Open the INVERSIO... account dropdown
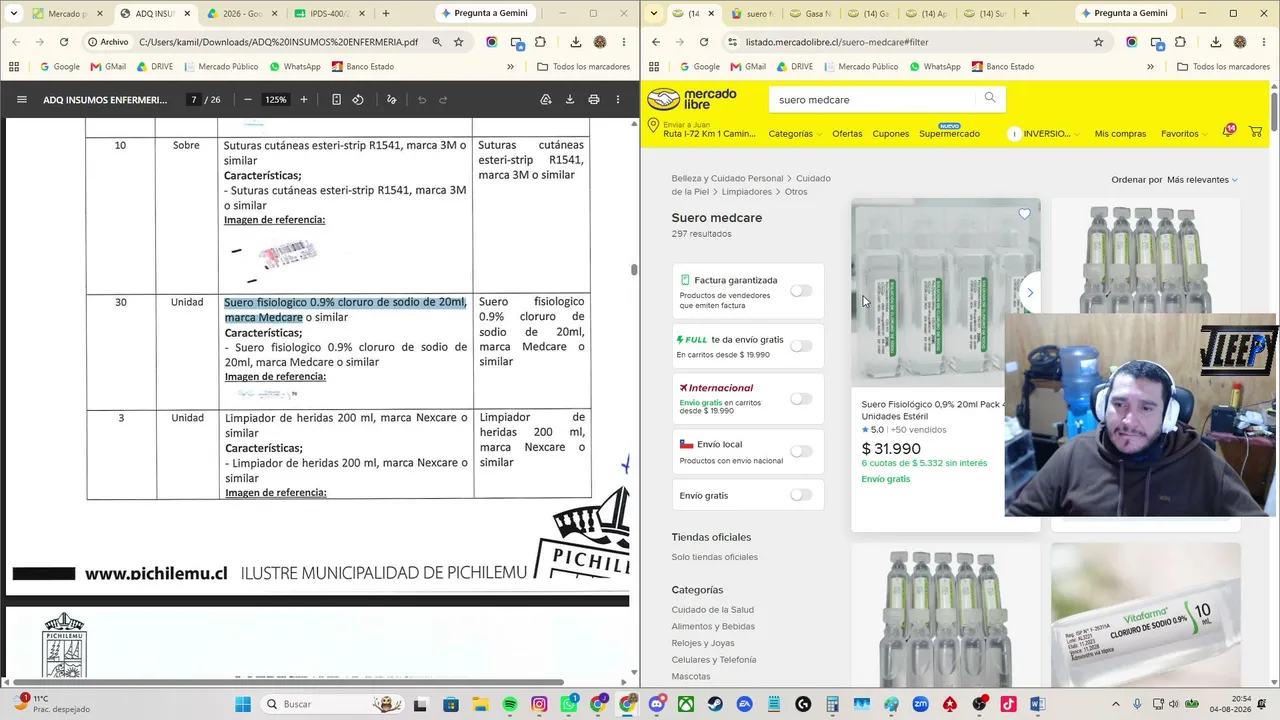The image size is (1280, 720). pyautogui.click(x=1044, y=134)
